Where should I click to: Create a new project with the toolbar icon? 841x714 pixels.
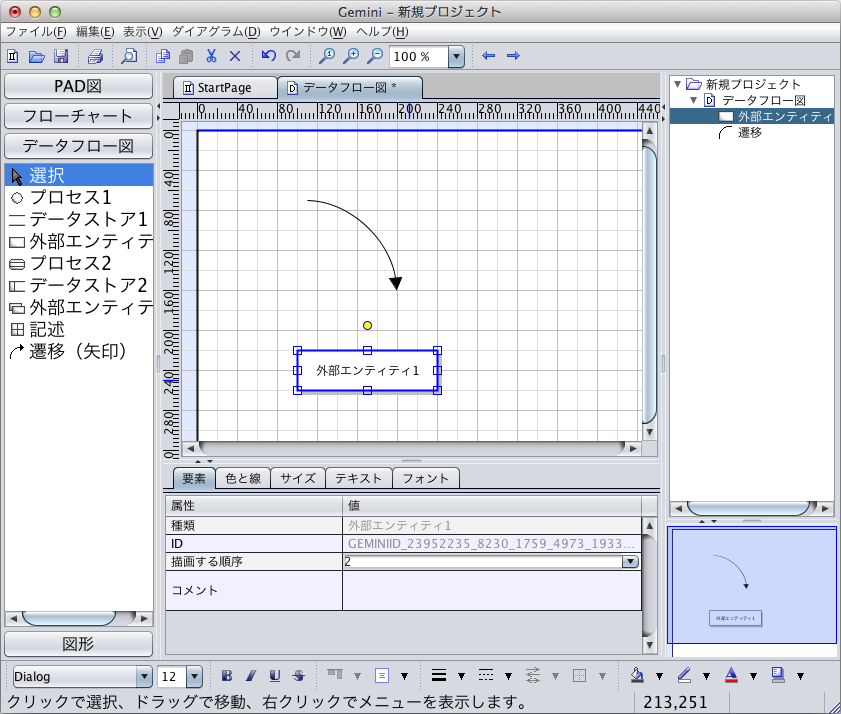(13, 56)
